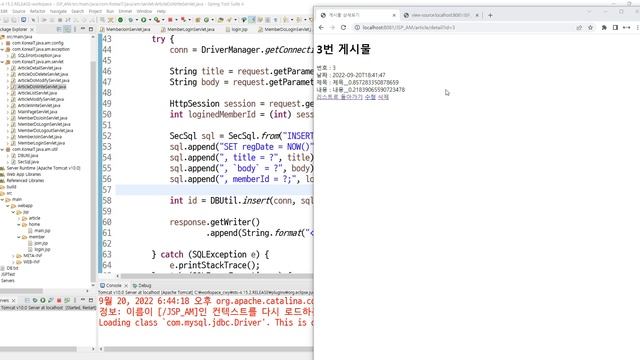
Task: Collapse all in Package Explorer toolbar
Action: pyautogui.click(x=59, y=29)
